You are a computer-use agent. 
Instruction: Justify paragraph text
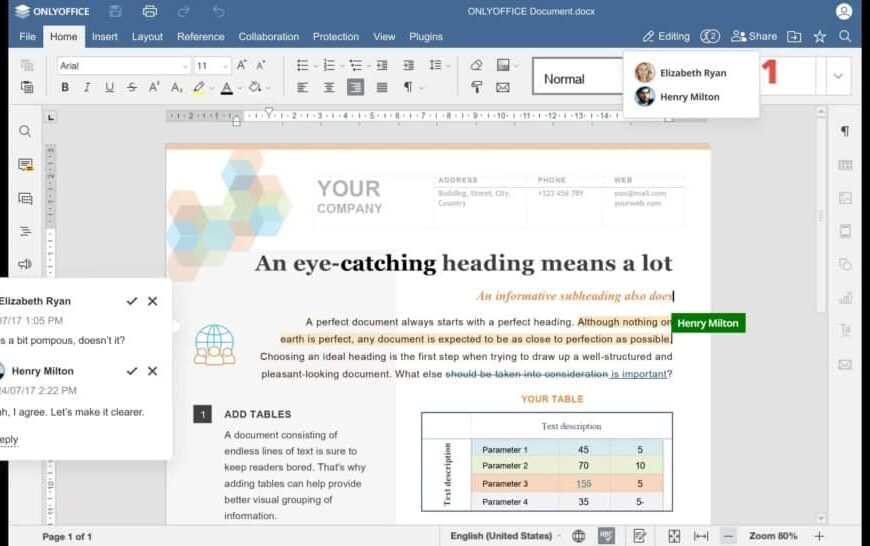pos(382,87)
